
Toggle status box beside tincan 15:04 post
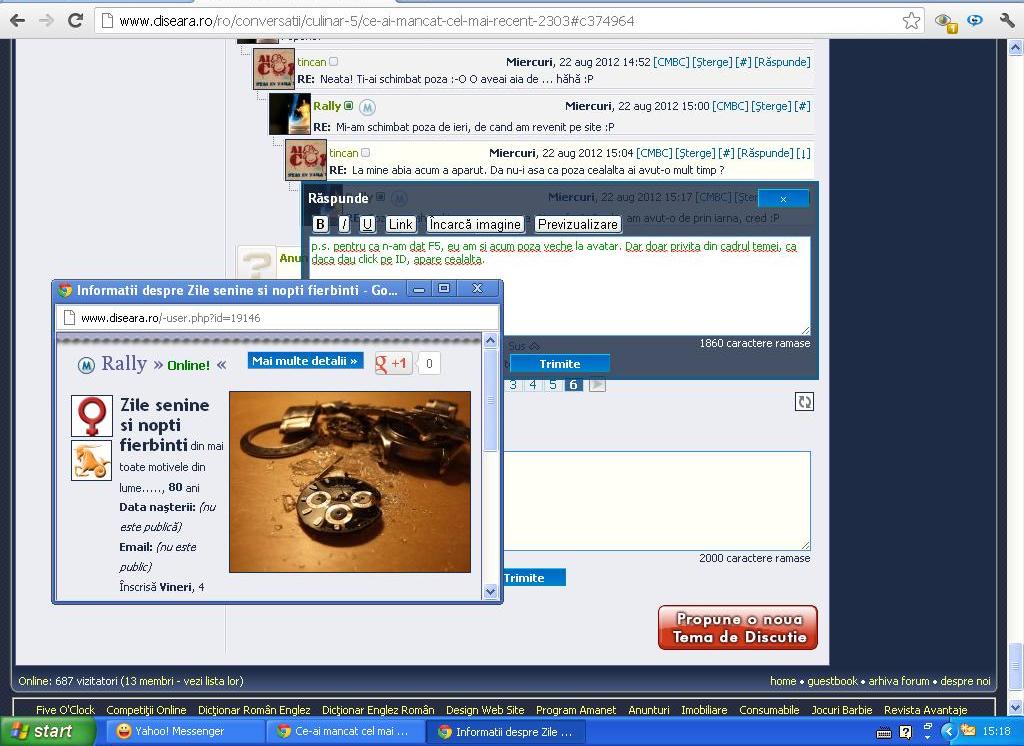366,152
